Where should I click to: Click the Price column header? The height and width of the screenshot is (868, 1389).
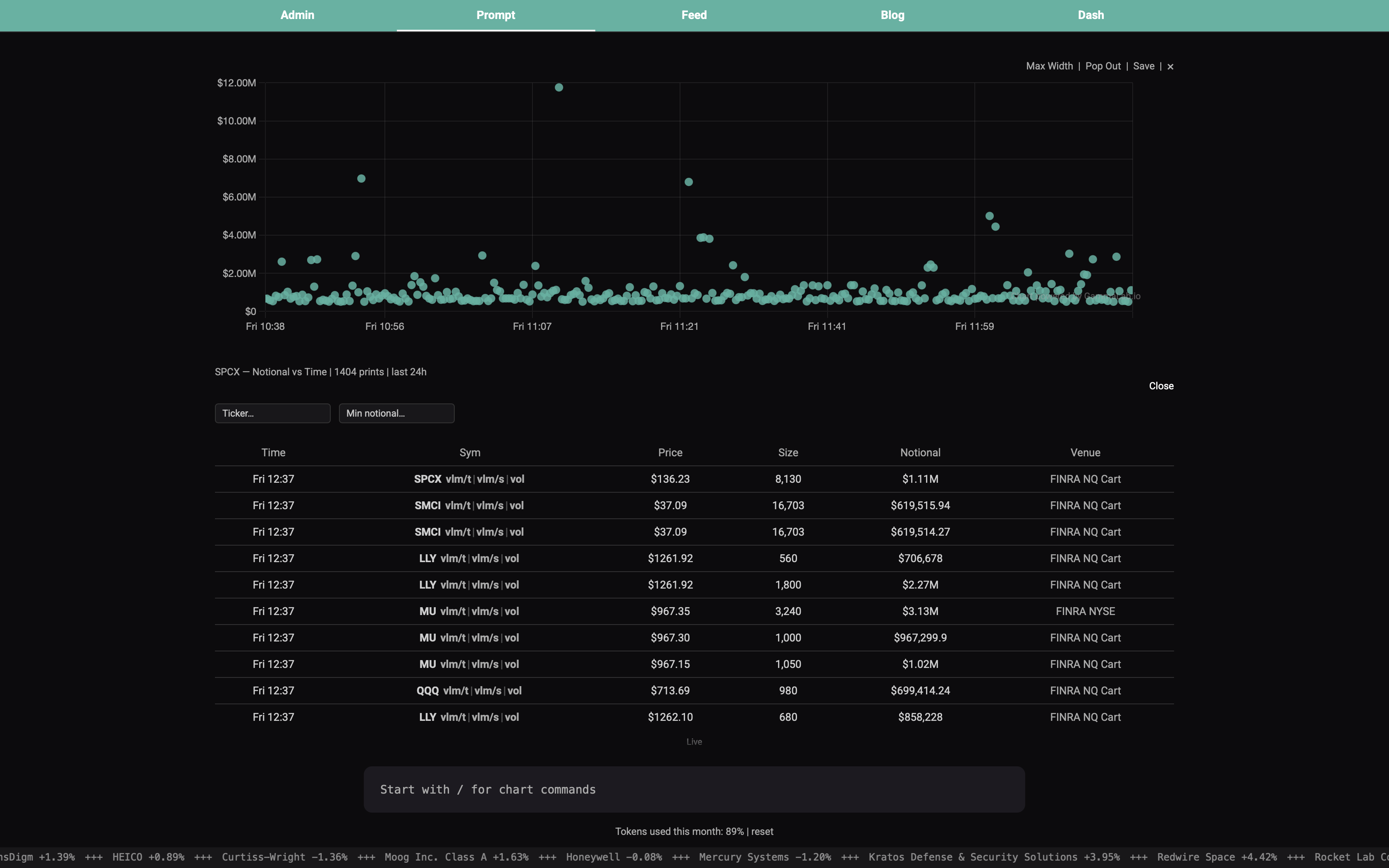pyautogui.click(x=671, y=452)
